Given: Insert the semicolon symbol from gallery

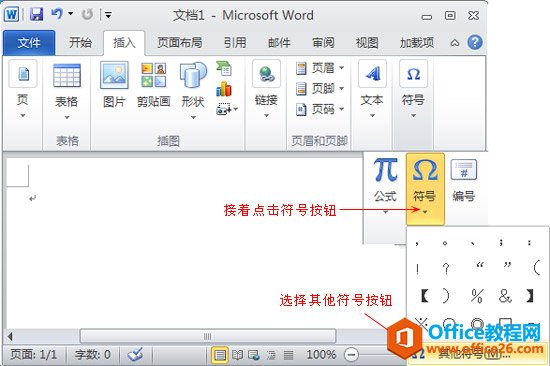Looking at the screenshot, I should (502, 242).
